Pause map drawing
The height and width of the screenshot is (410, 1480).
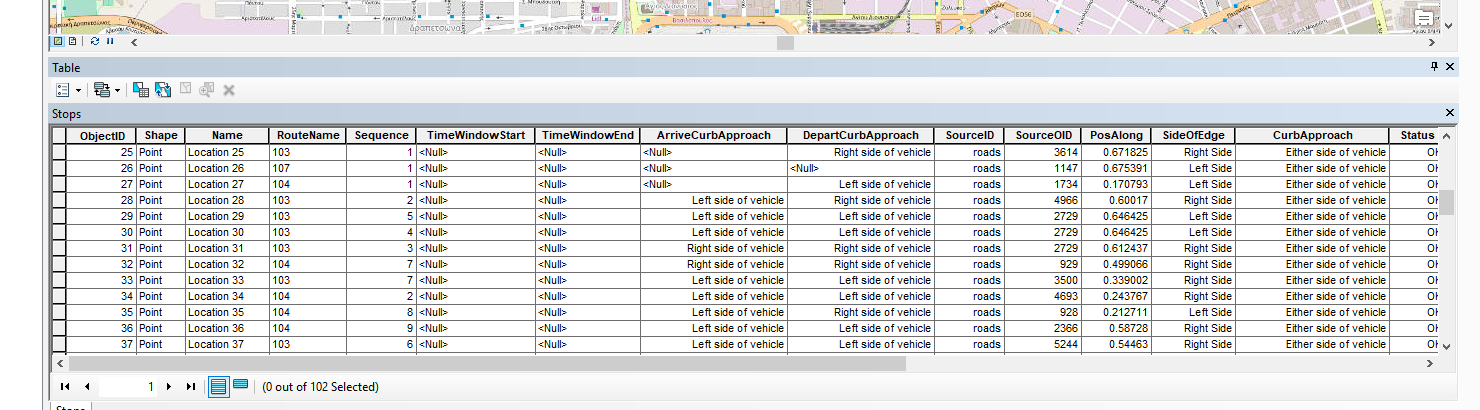tap(109, 42)
